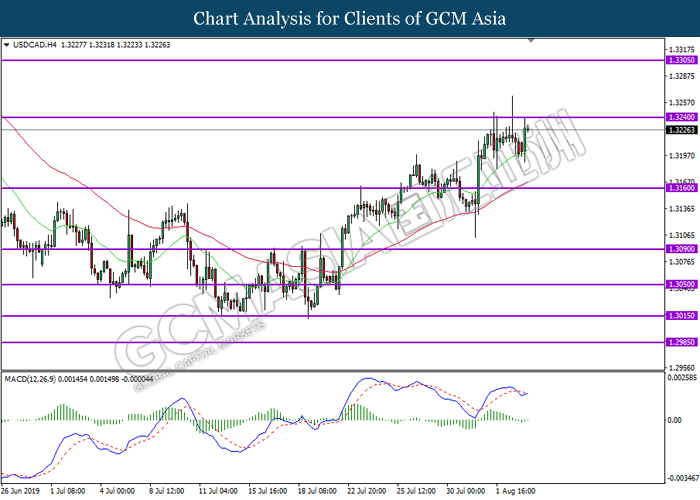Select the 1.30500 level price tag
This screenshot has width=700, height=500.
coord(681,284)
